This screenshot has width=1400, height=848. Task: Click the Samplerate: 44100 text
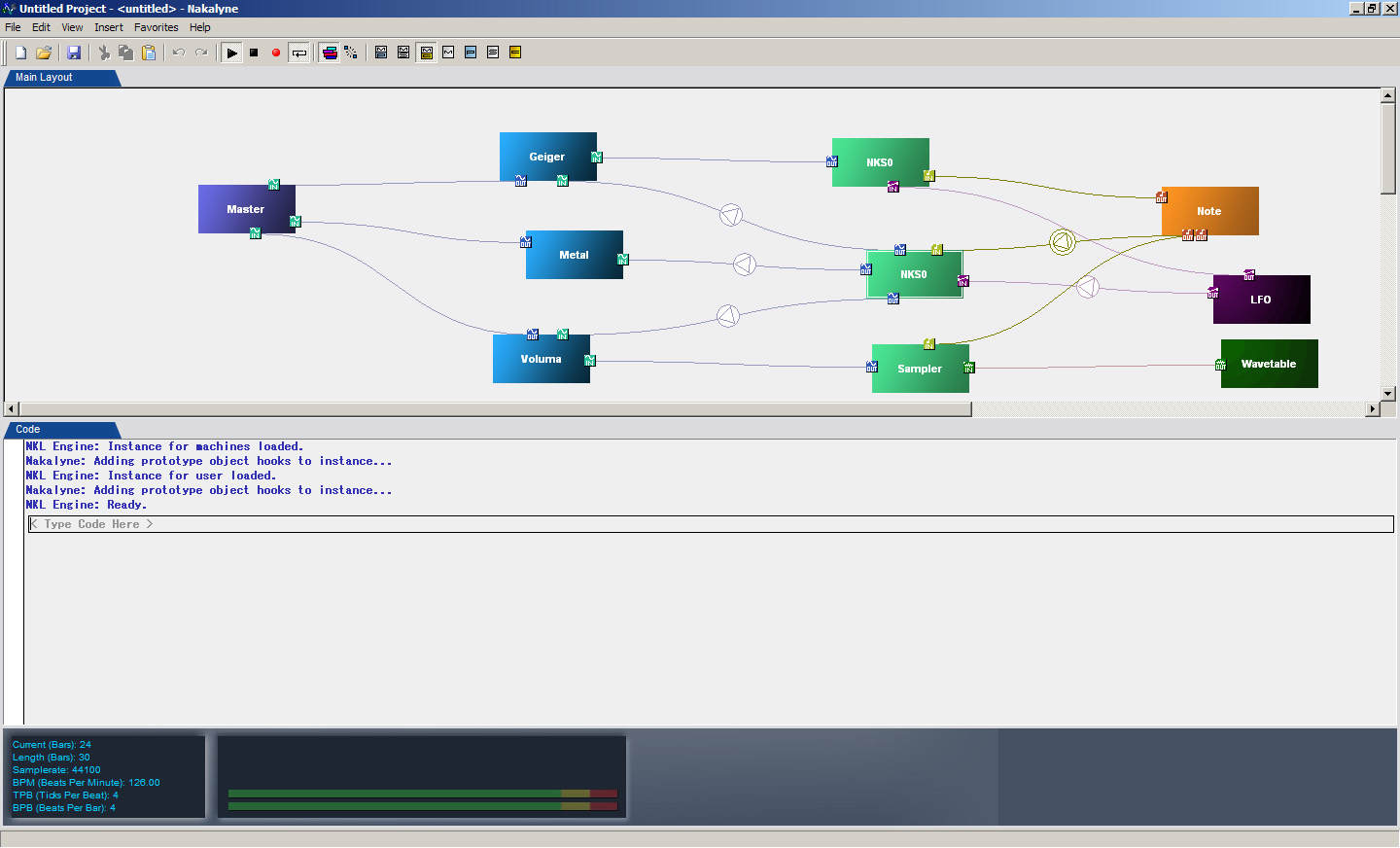coord(56,770)
